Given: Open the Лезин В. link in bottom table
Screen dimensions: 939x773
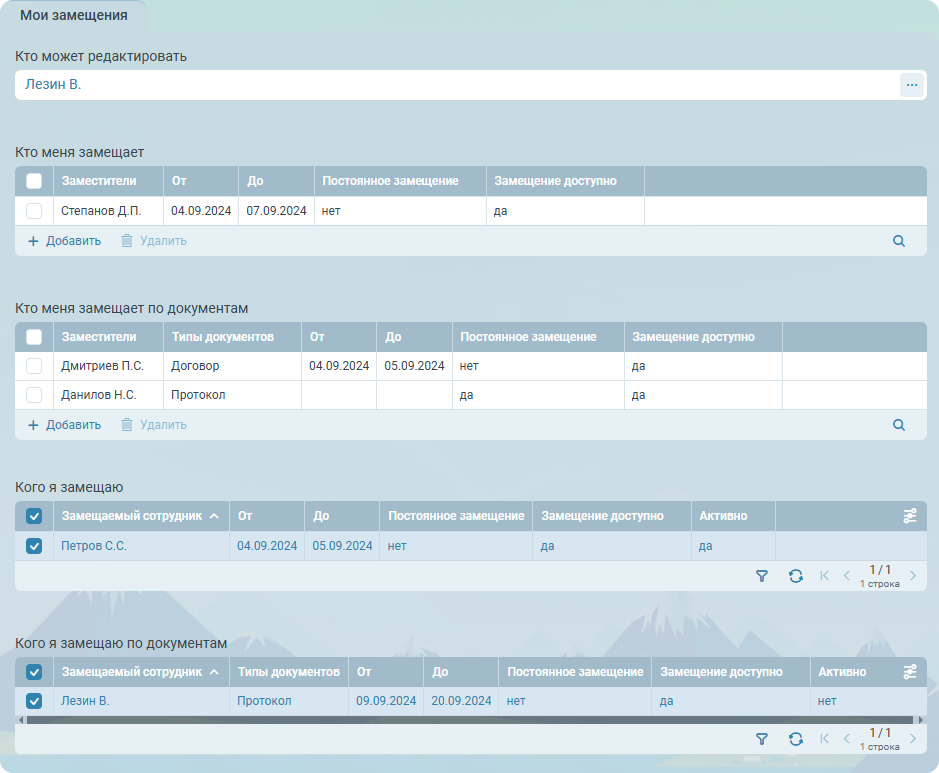Looking at the screenshot, I should pos(85,701).
